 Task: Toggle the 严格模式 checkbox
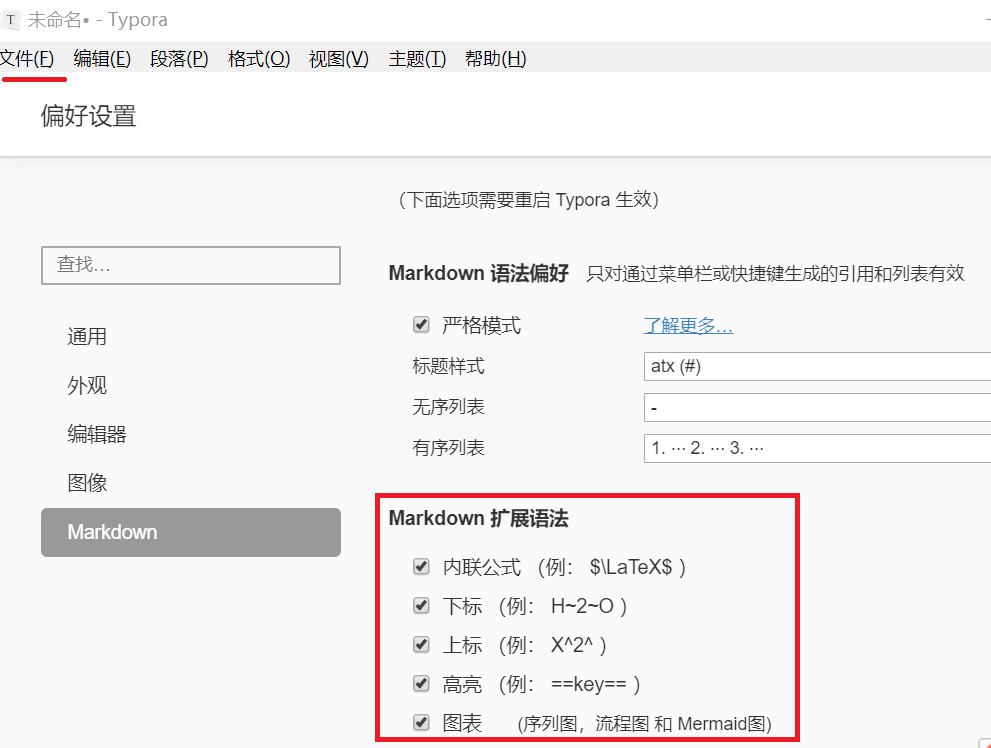(421, 325)
